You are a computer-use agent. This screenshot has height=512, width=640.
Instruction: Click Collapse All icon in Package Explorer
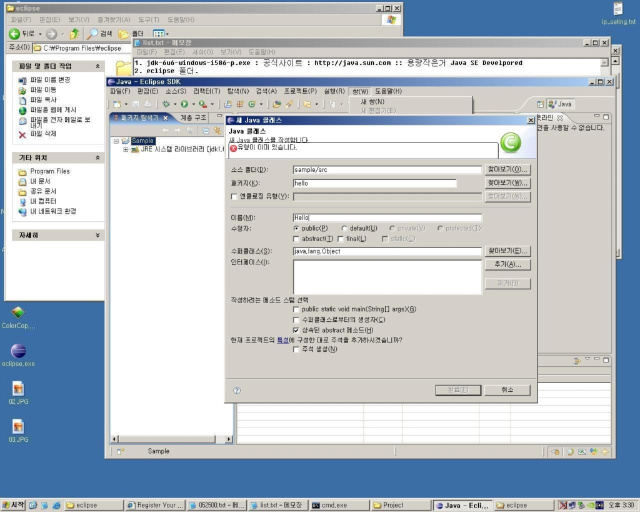coord(206,130)
